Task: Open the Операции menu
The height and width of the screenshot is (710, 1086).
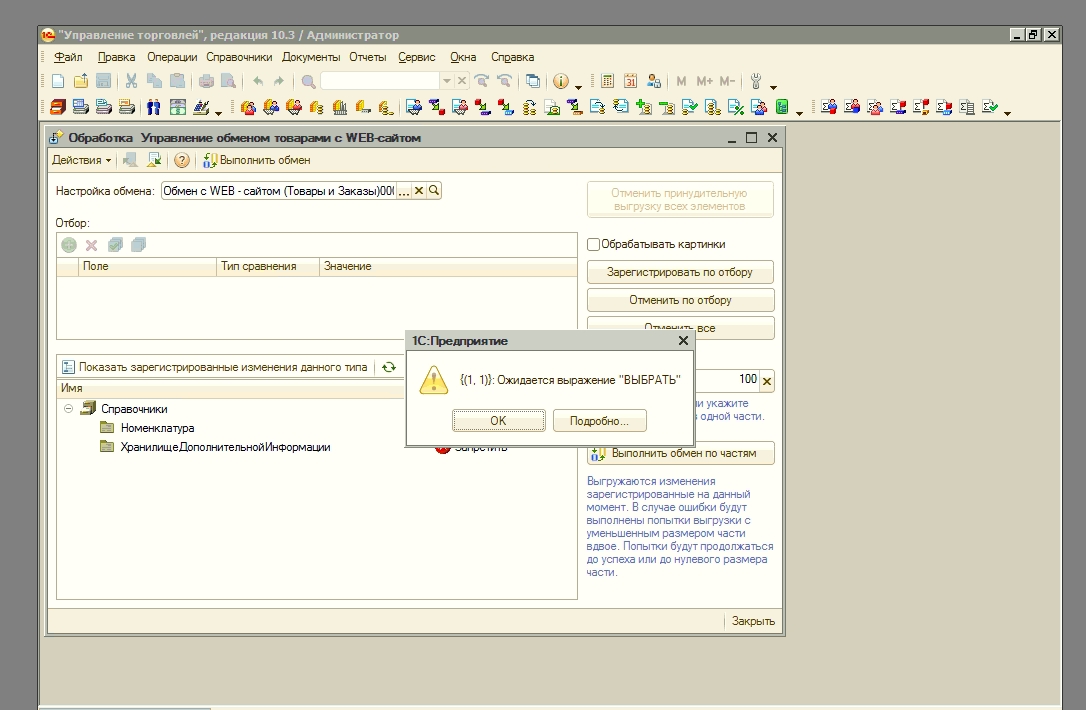Action: tap(172, 57)
